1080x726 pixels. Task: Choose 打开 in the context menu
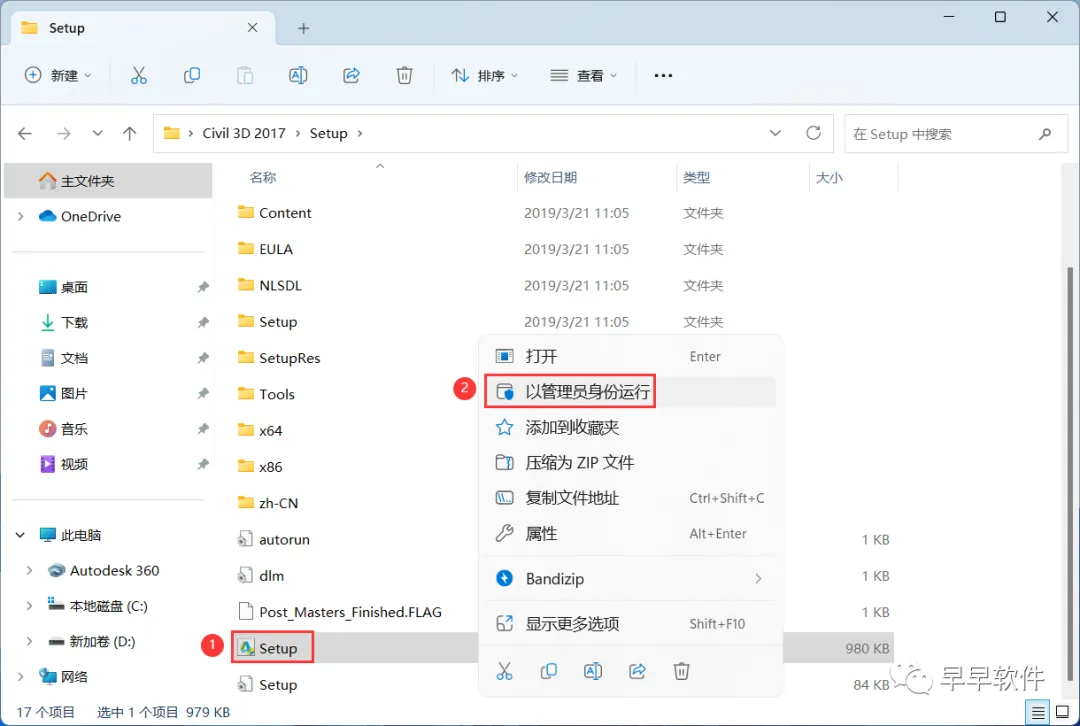(x=630, y=356)
